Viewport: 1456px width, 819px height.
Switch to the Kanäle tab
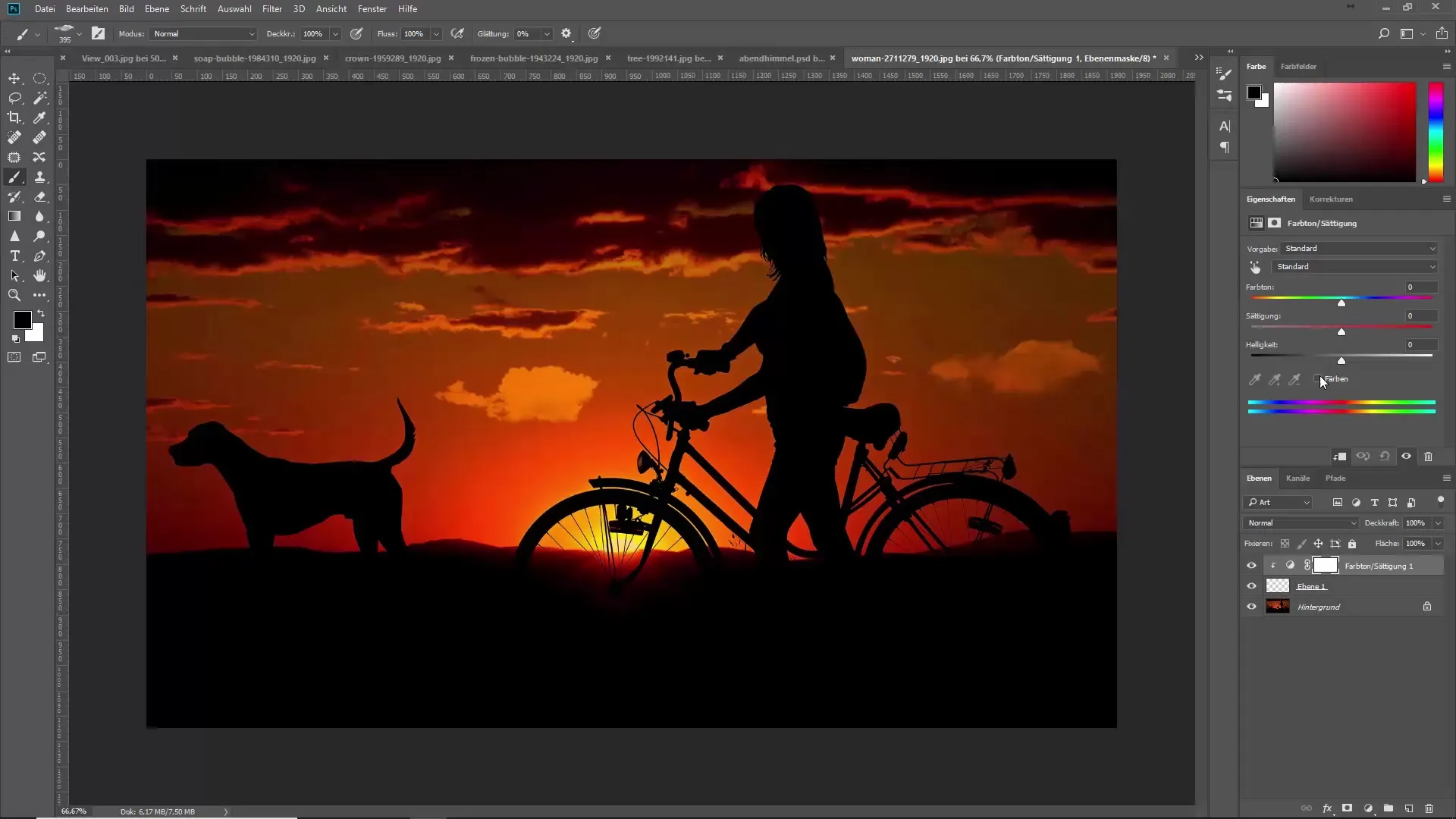[x=1298, y=479]
